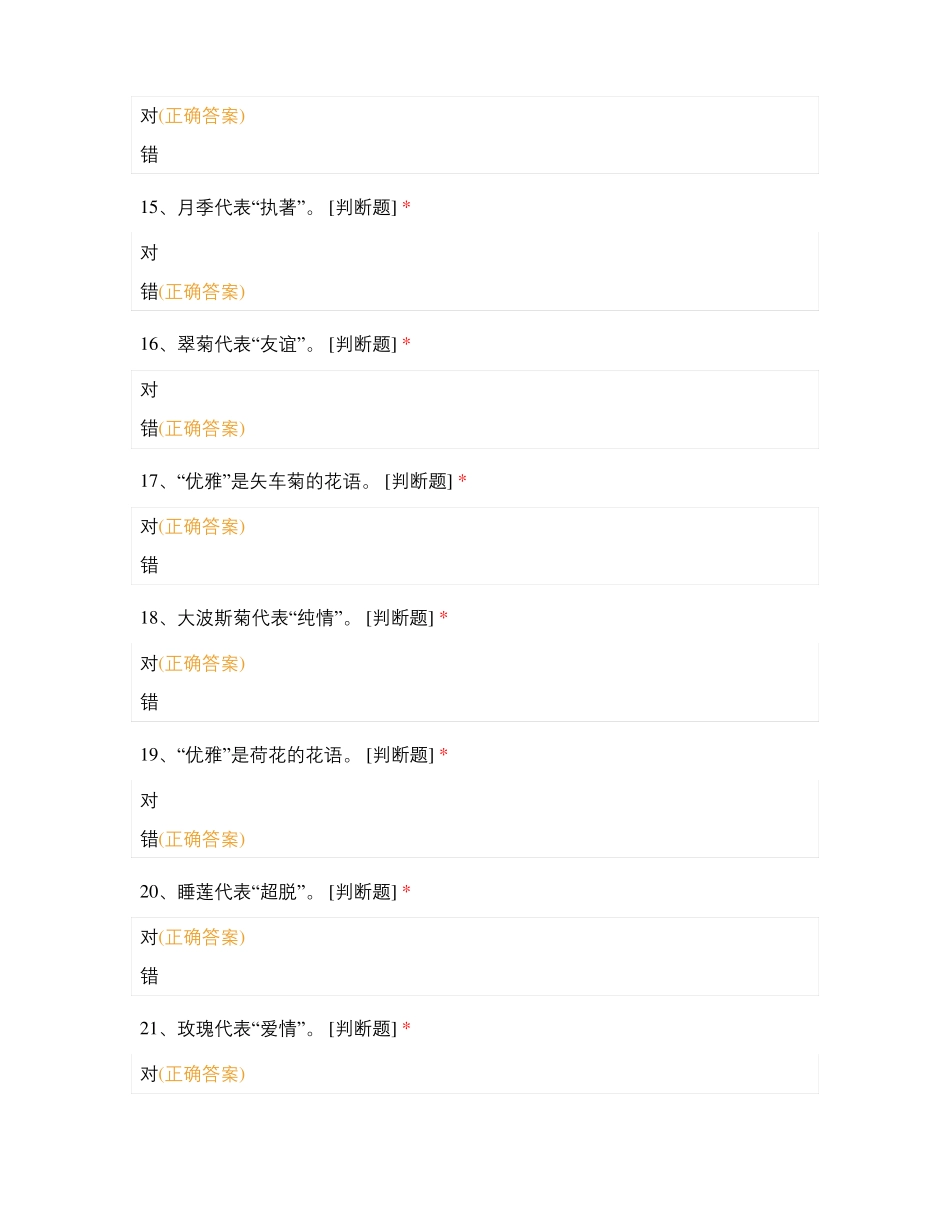Pick '对' for question 17 about 矢车菊
This screenshot has height=1230, width=950.
click(x=149, y=527)
